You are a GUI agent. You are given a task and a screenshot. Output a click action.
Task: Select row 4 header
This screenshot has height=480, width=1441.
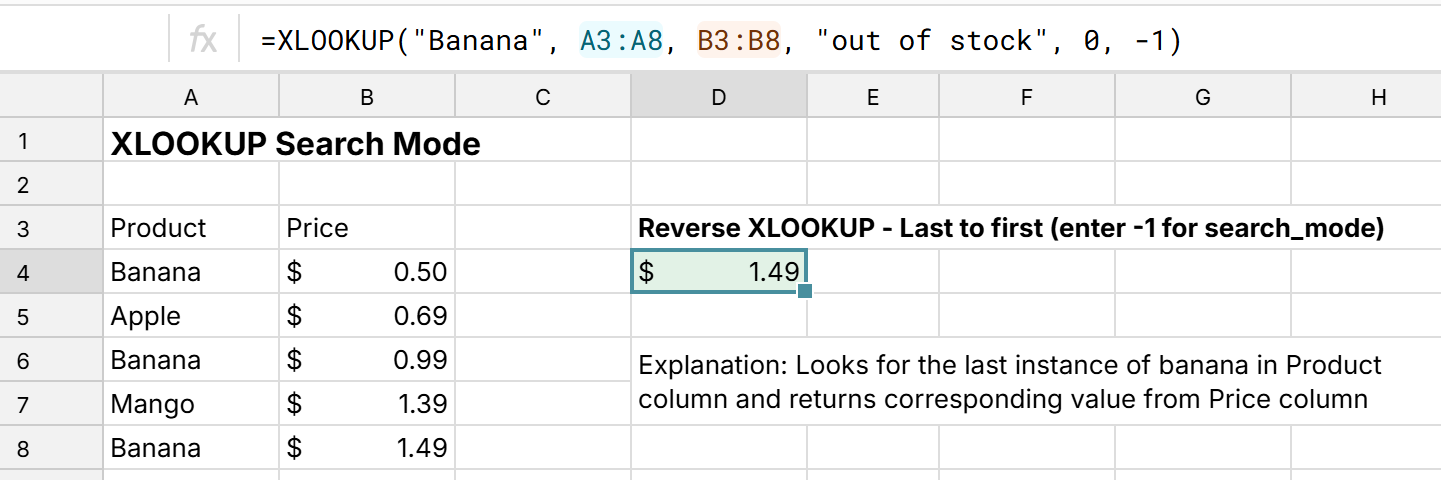24,272
